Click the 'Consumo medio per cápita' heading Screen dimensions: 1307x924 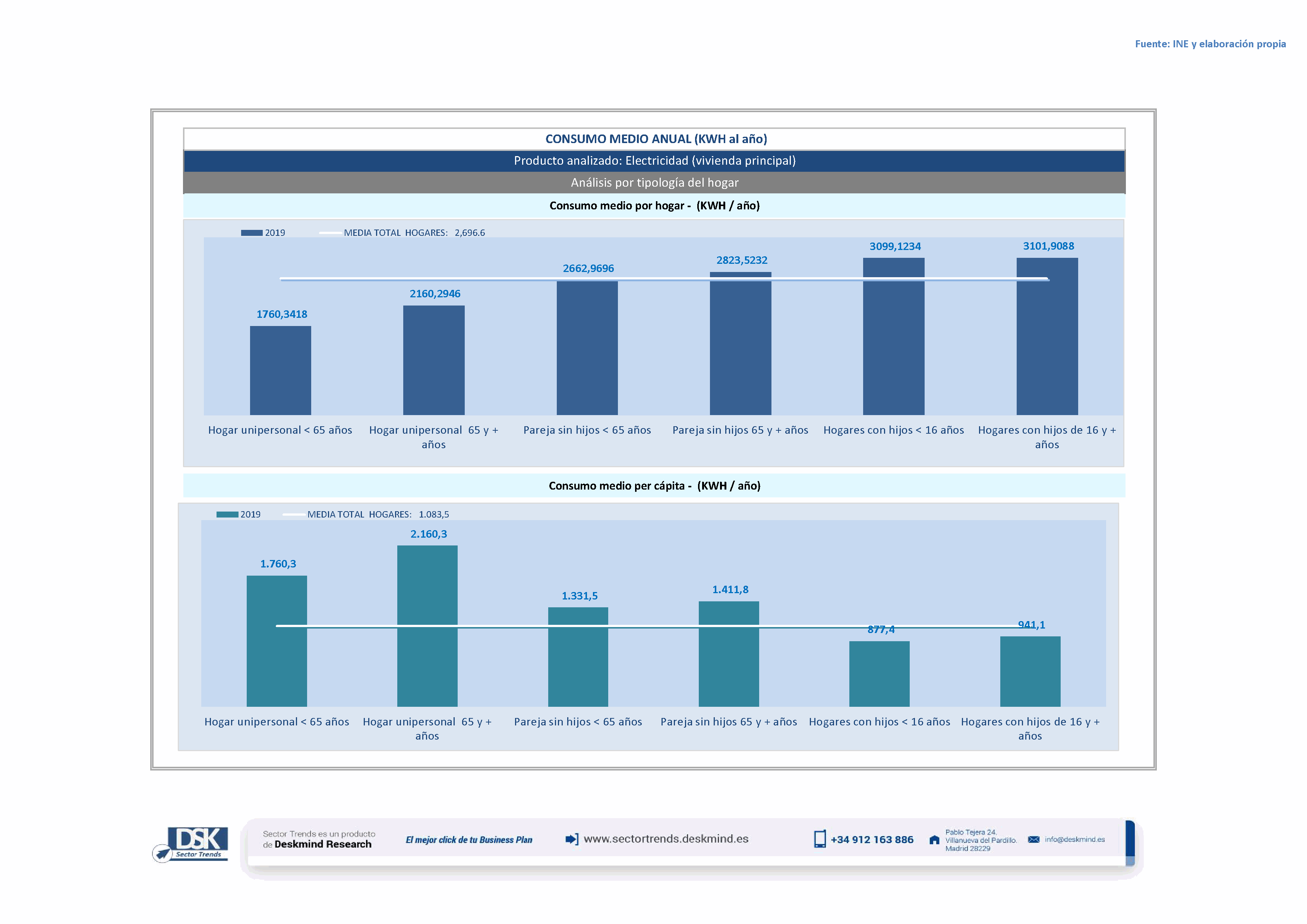[x=654, y=485]
